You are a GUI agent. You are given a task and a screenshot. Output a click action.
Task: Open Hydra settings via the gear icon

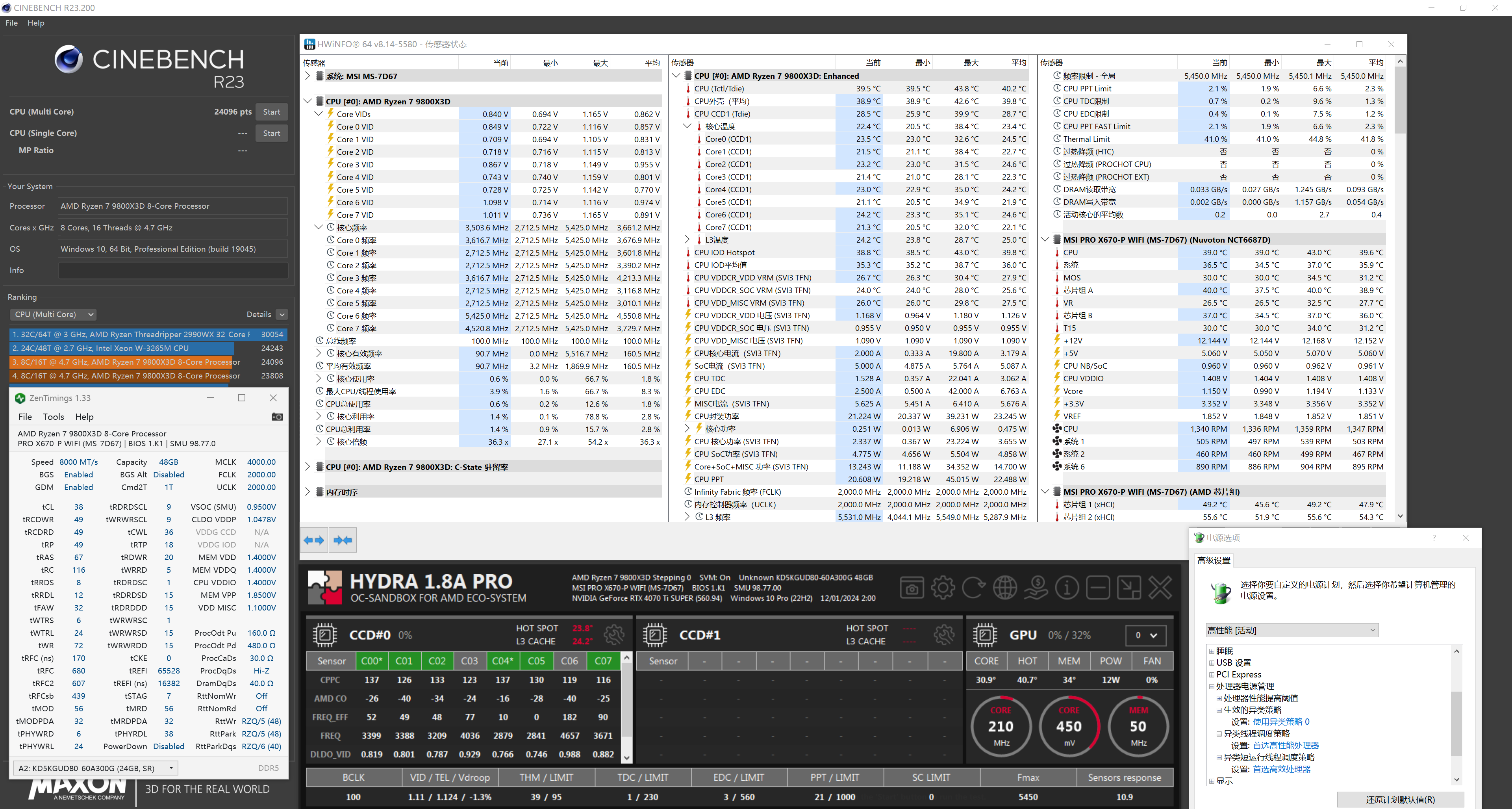click(x=943, y=588)
